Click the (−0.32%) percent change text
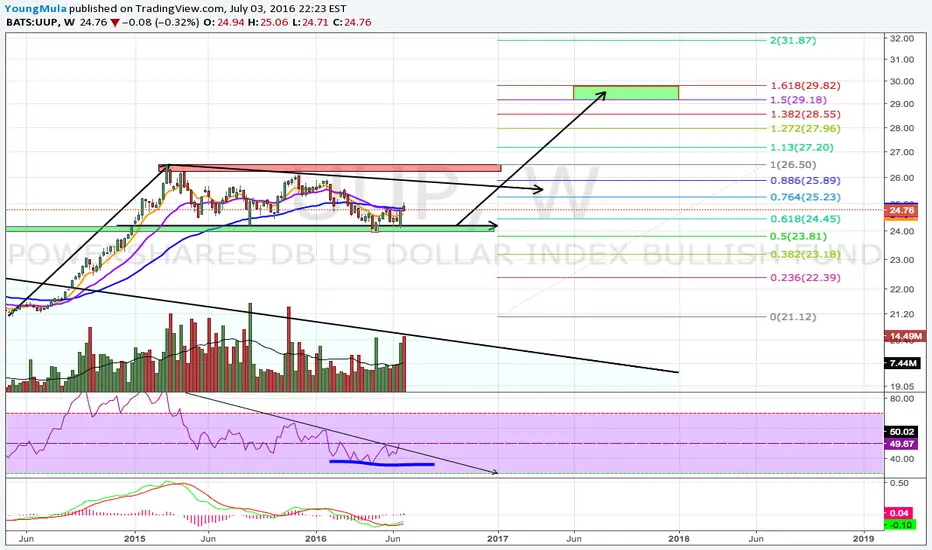932x550 pixels. click(x=177, y=23)
